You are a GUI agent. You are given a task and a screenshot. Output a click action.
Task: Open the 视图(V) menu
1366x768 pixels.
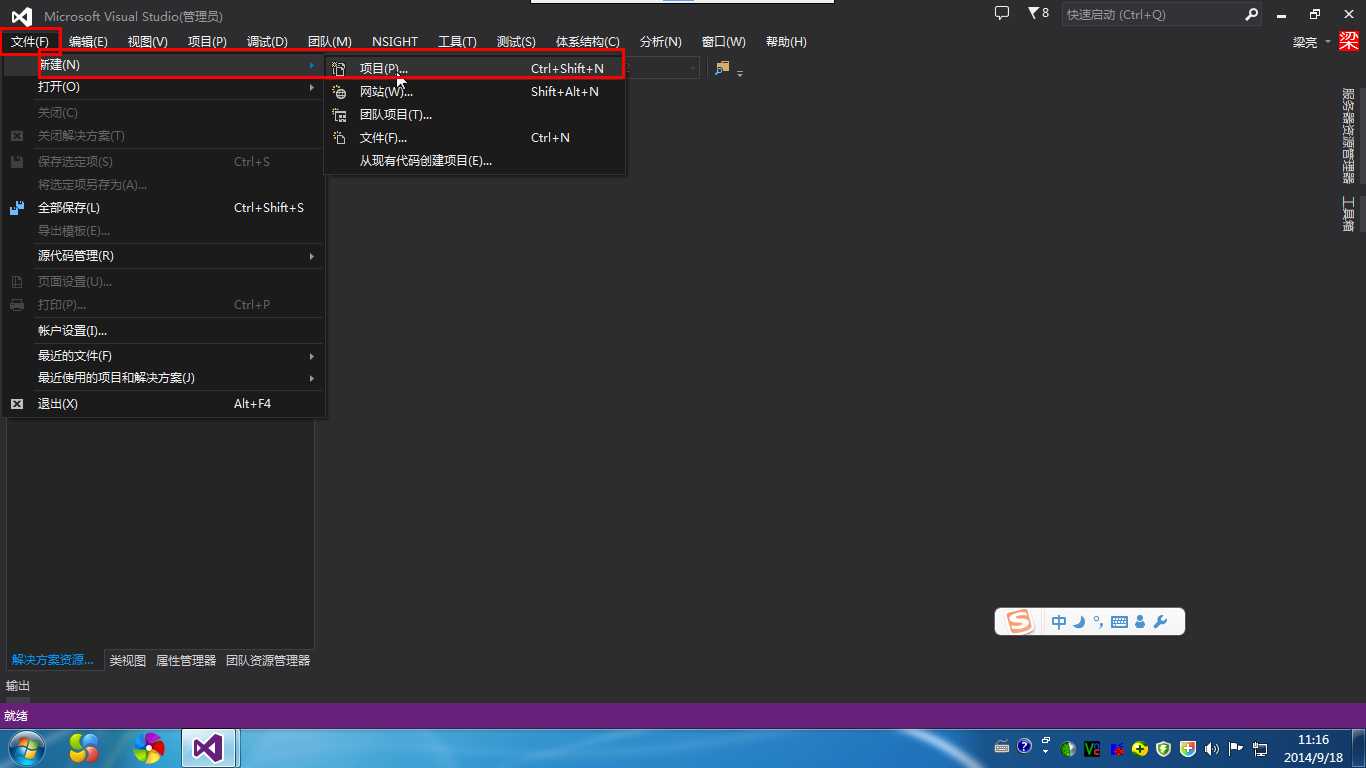[147, 41]
